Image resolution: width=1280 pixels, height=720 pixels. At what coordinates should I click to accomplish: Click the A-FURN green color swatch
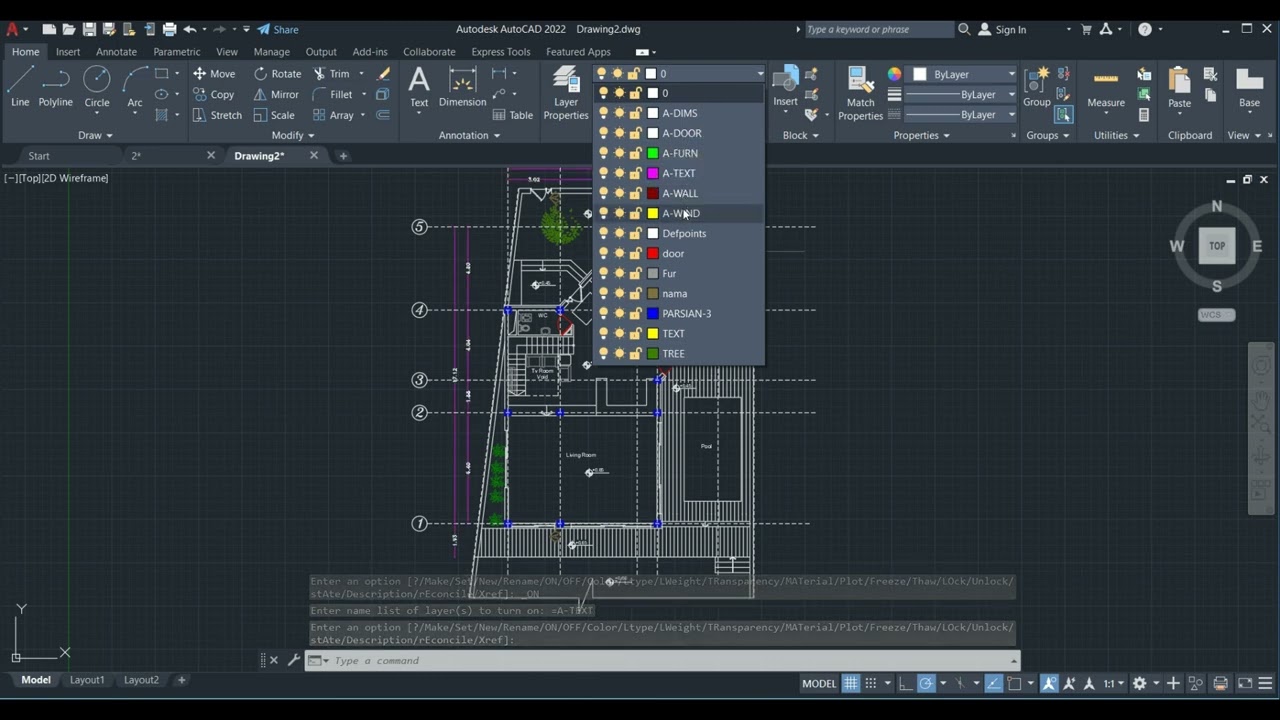coord(653,153)
